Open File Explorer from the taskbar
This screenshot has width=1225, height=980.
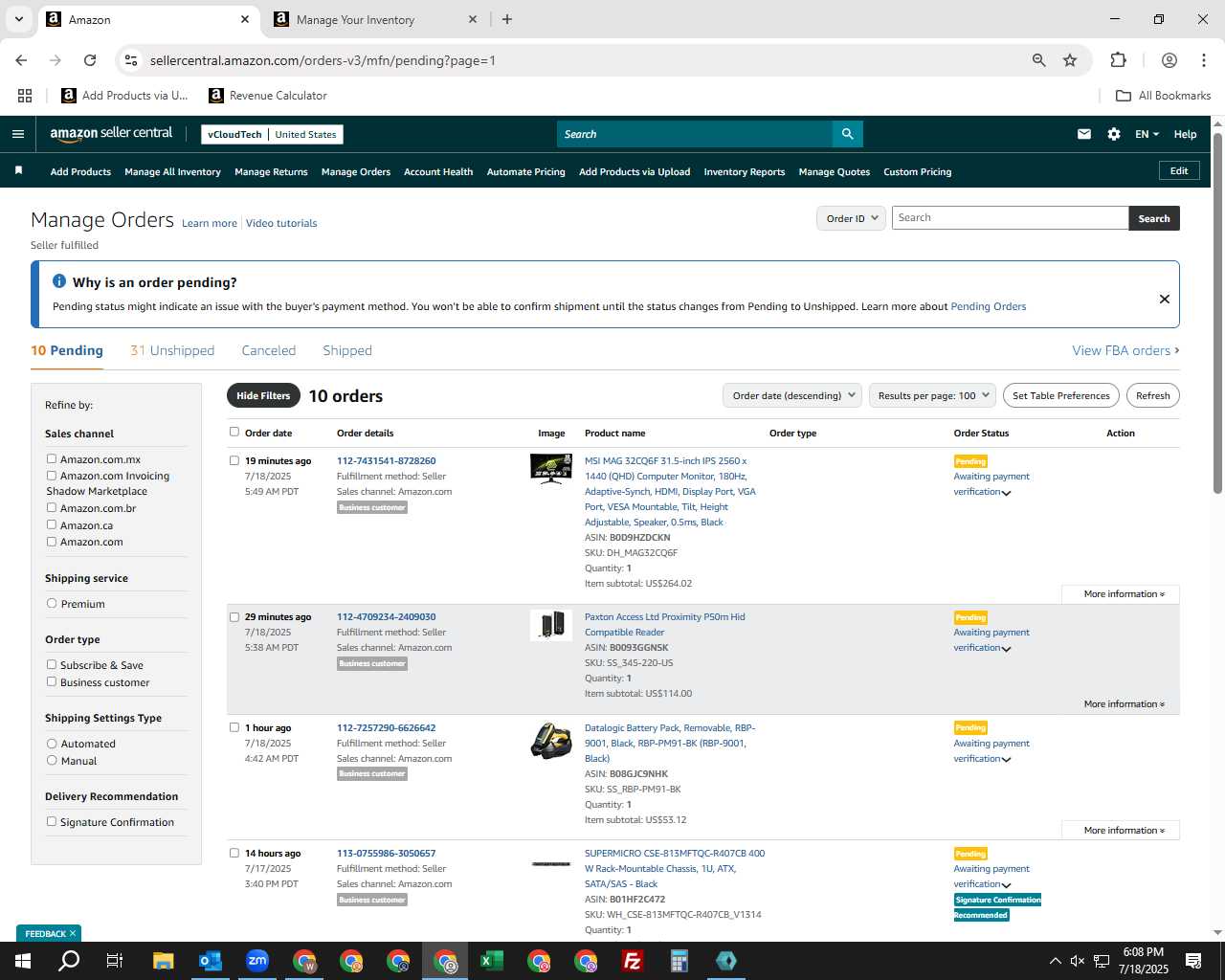(x=164, y=961)
